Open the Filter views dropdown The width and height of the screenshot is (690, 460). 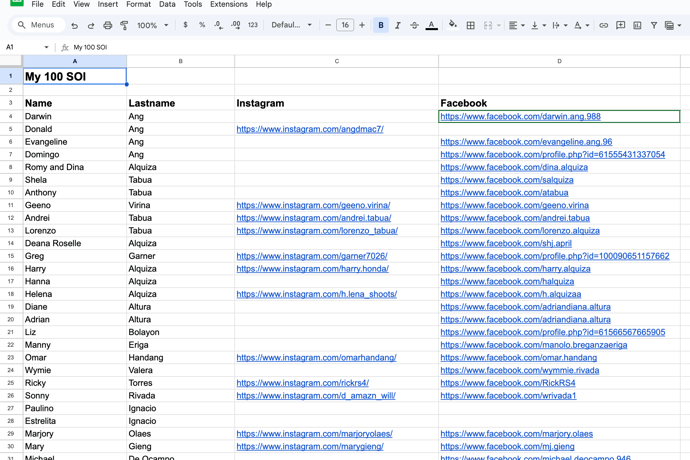[673, 26]
